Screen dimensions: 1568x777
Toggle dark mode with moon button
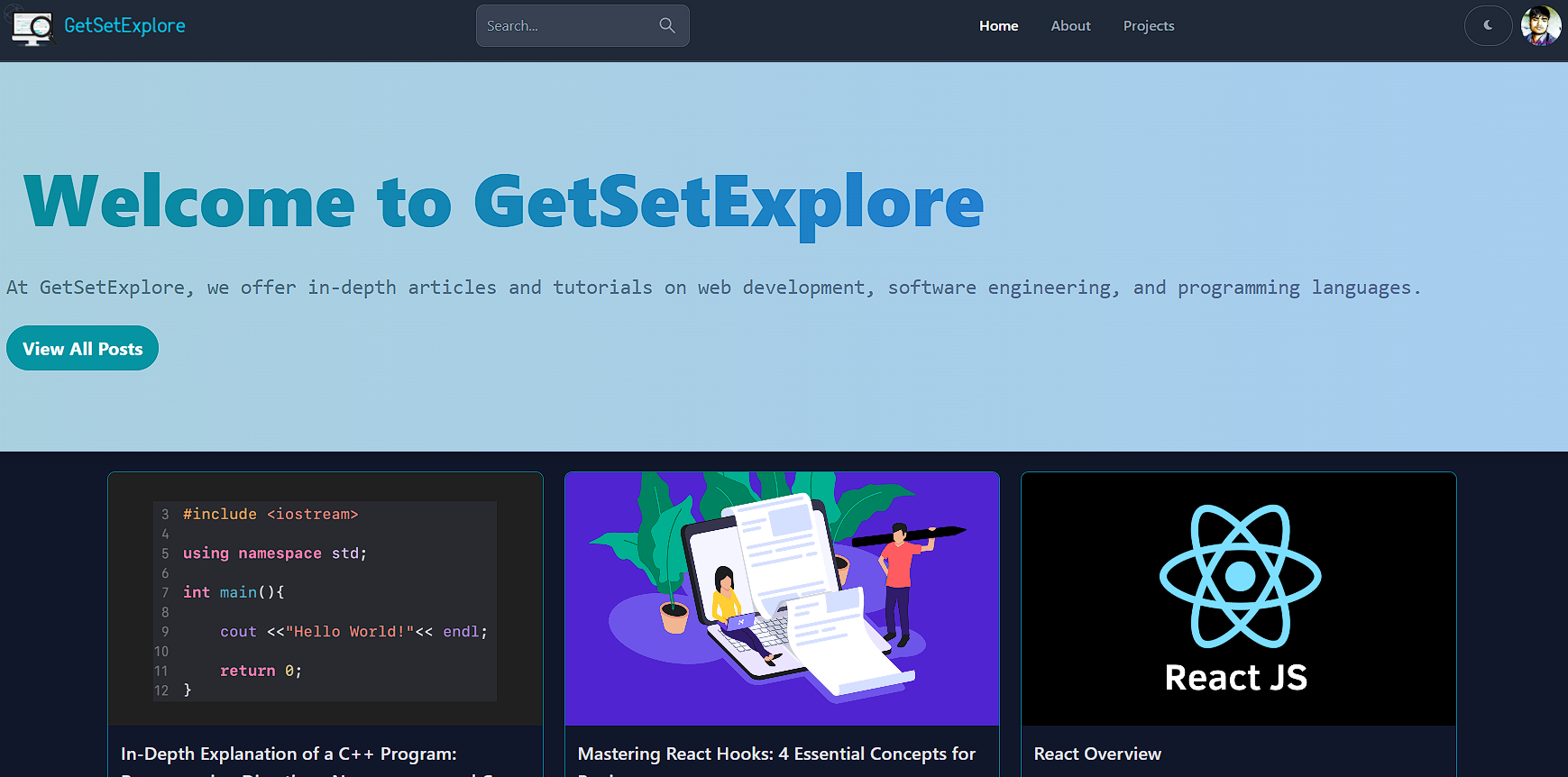pyautogui.click(x=1488, y=25)
